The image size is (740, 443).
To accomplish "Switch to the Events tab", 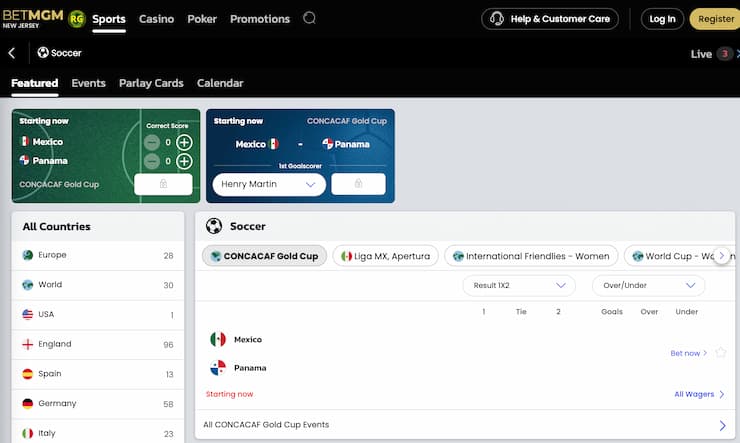I will [x=89, y=84].
